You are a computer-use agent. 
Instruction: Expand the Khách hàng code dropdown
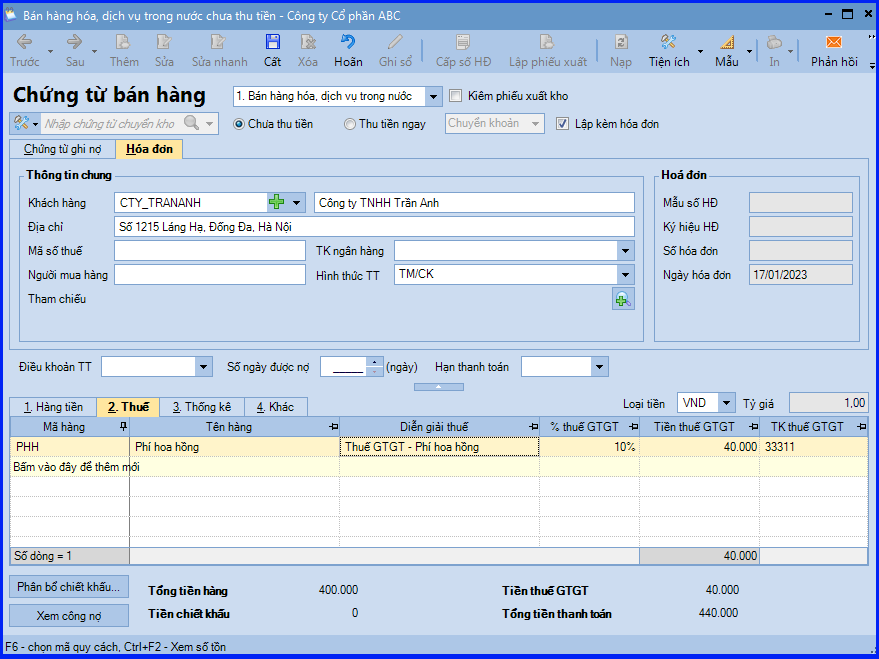pos(297,202)
